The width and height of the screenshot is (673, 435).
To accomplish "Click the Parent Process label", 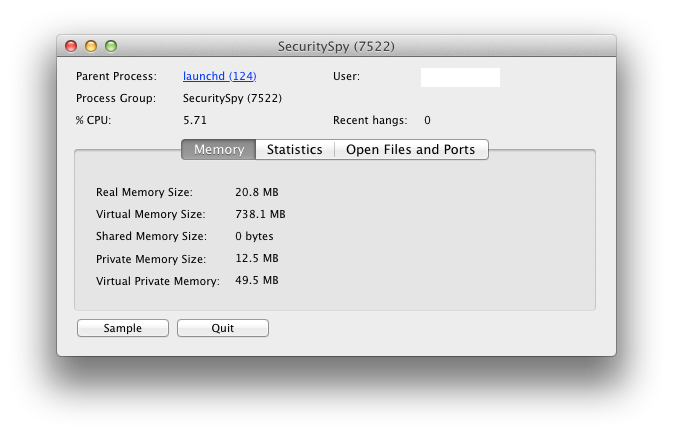I will 116,76.
